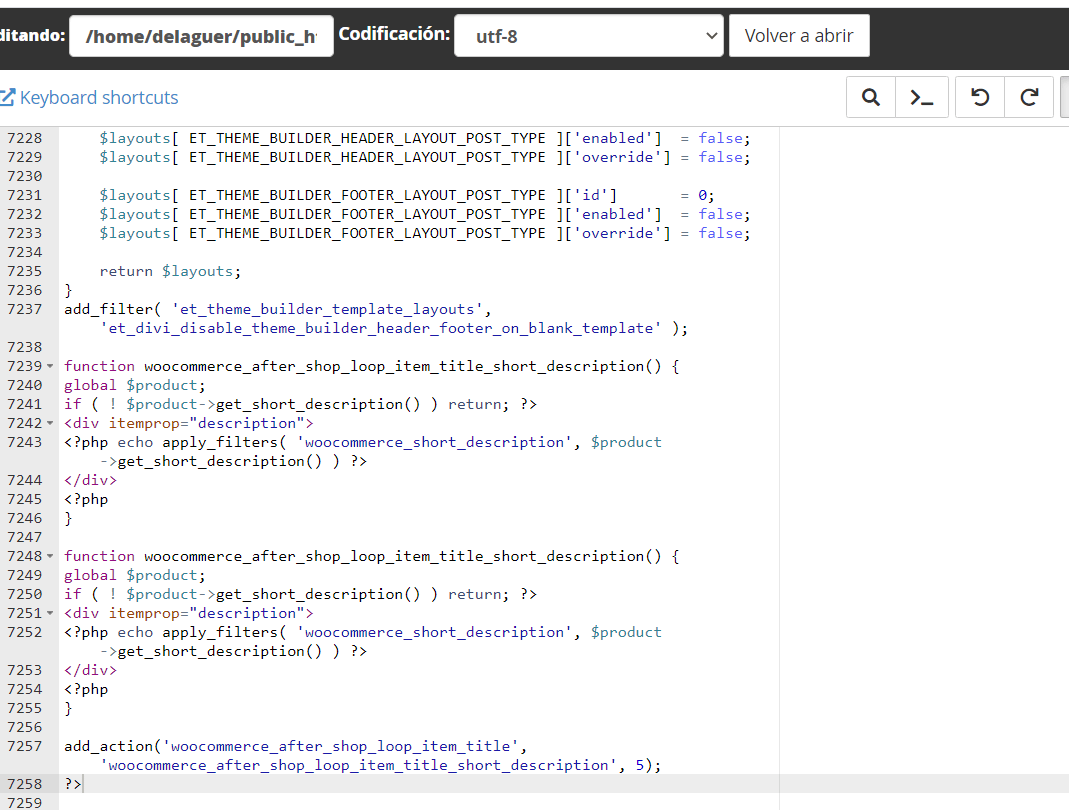Click 'et_theme_builder_template_layouts' string
Screen dimensions: 1069x810
(327, 310)
